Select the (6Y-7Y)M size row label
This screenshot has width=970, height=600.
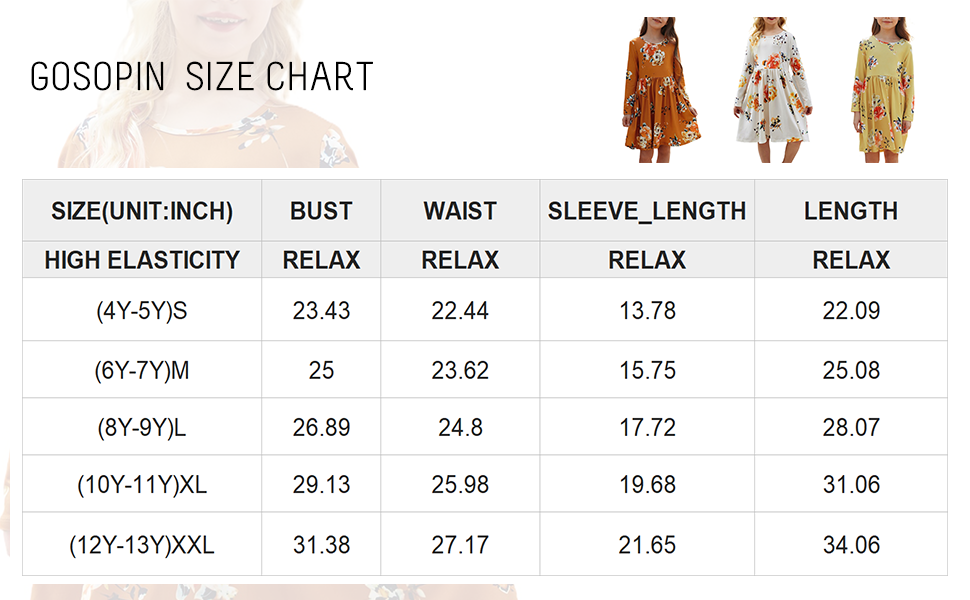pyautogui.click(x=142, y=370)
